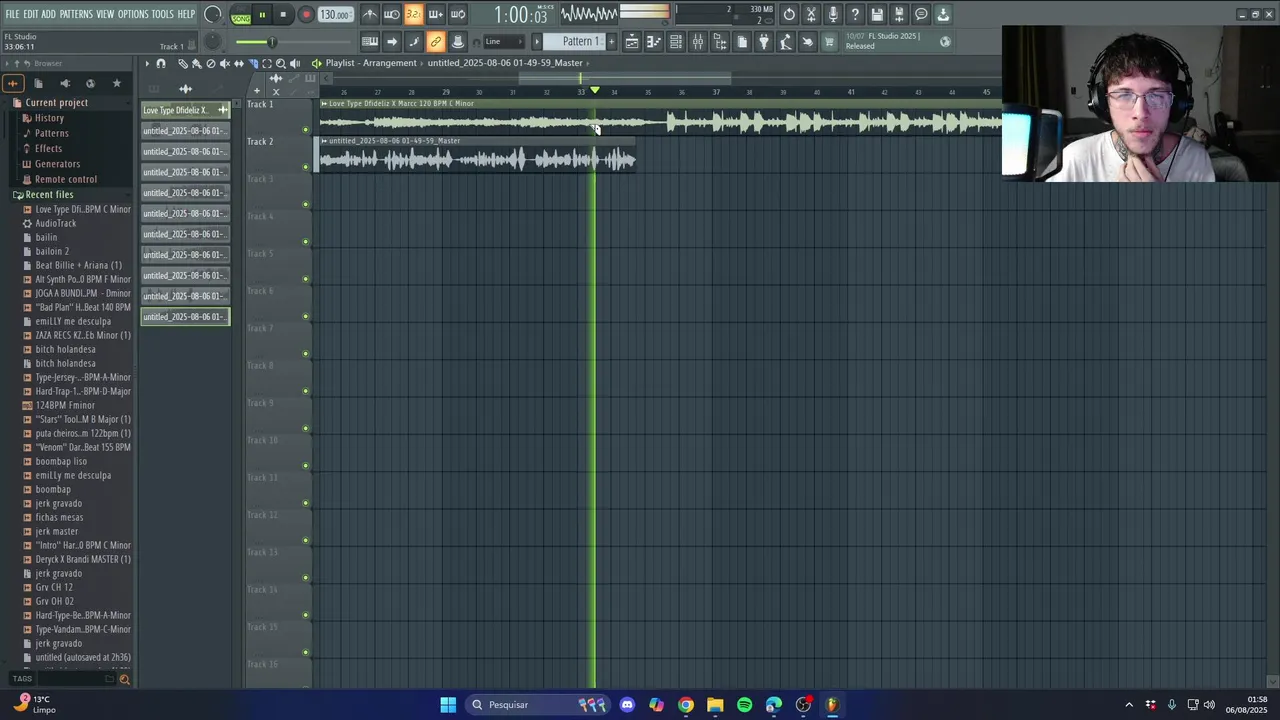This screenshot has width=1280, height=720.
Task: Open Generators in the browser tree
Action: point(57,164)
